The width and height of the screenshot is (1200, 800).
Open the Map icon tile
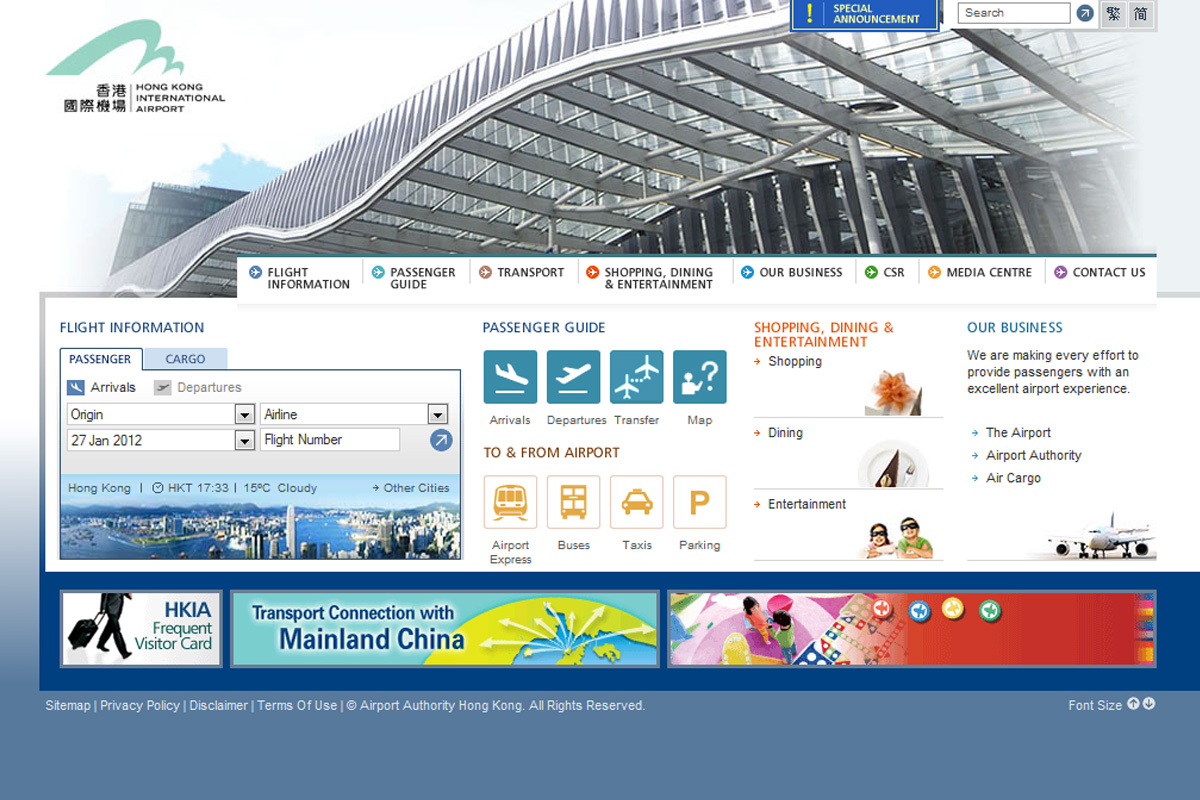[699, 377]
